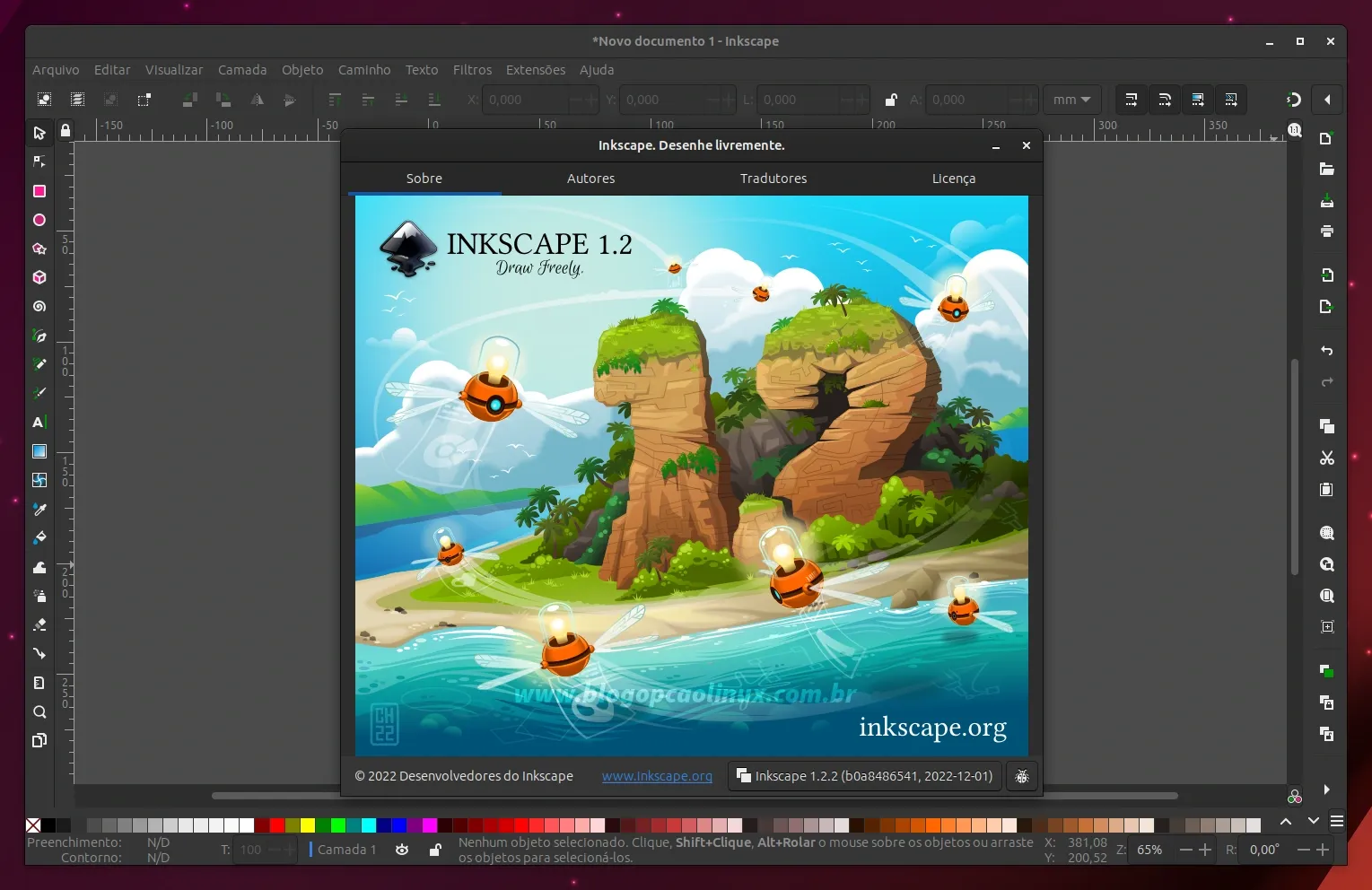This screenshot has height=890, width=1372.
Task: Select the Connector tool
Action: click(39, 653)
